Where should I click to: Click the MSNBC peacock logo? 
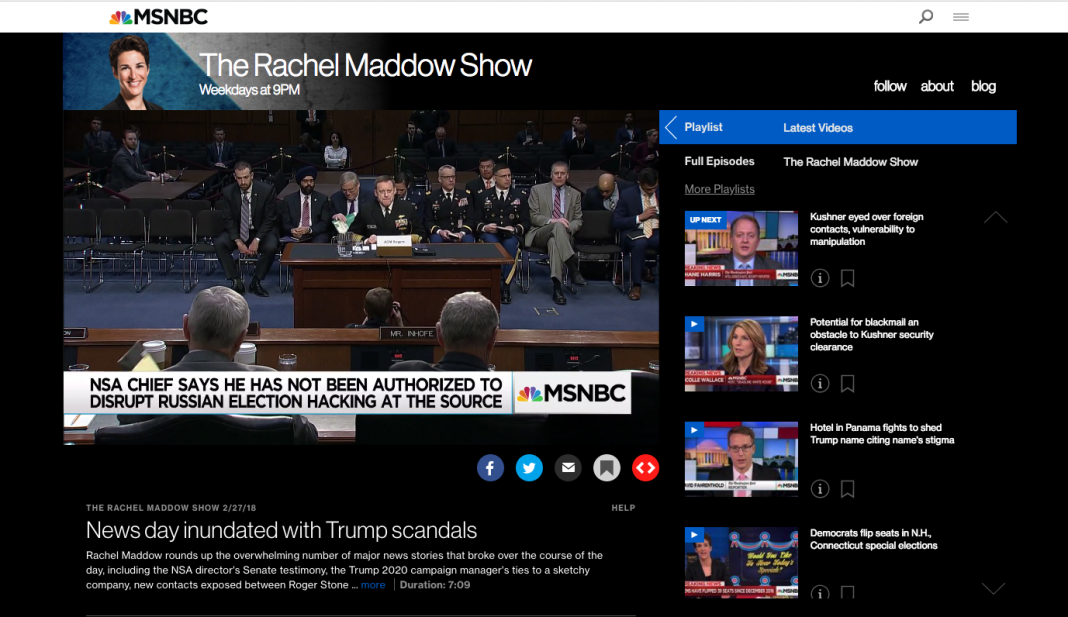(121, 16)
